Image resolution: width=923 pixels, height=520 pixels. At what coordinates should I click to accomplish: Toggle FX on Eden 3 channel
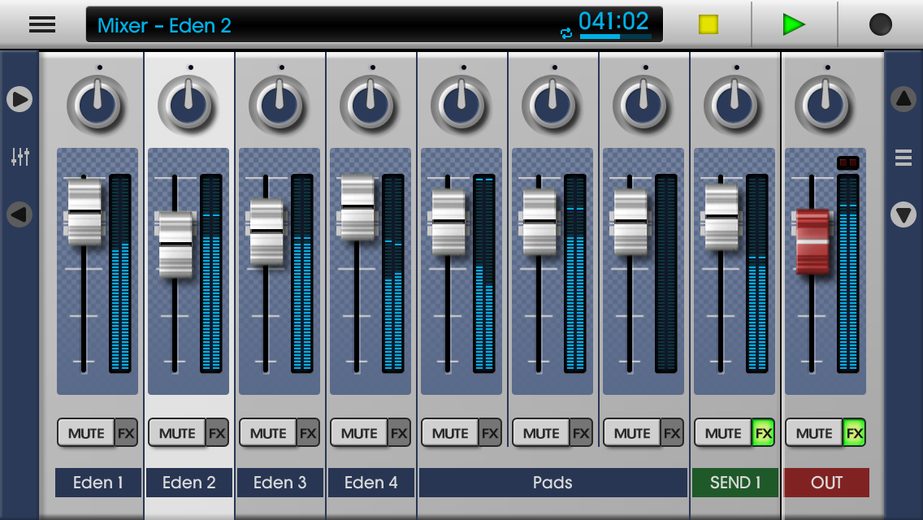tap(308, 433)
